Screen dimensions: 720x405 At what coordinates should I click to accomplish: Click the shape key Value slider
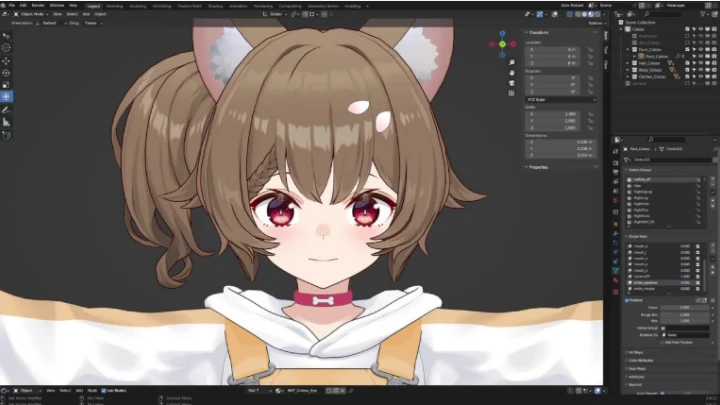pos(684,308)
